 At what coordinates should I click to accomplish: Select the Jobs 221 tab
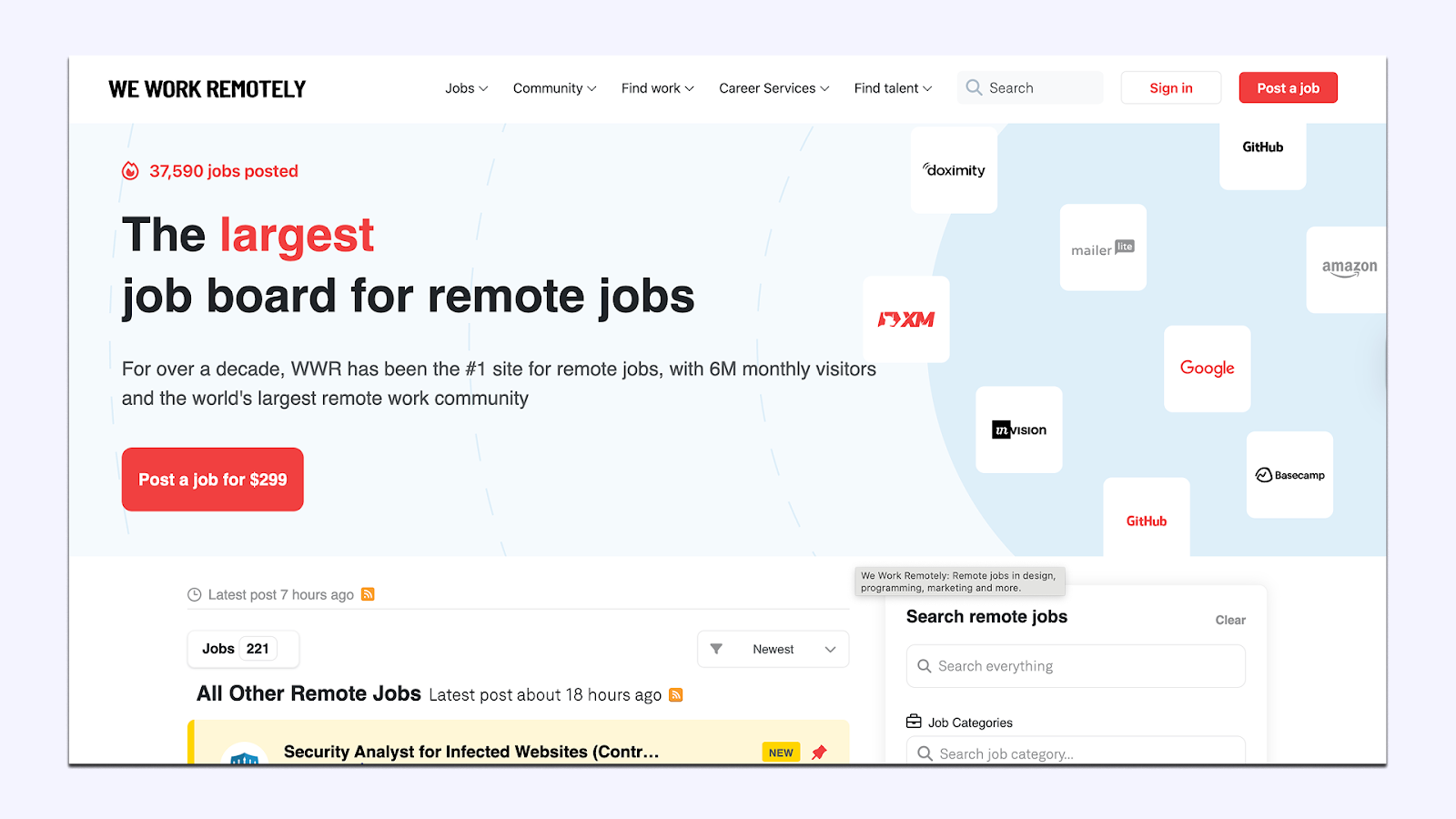pyautogui.click(x=243, y=649)
